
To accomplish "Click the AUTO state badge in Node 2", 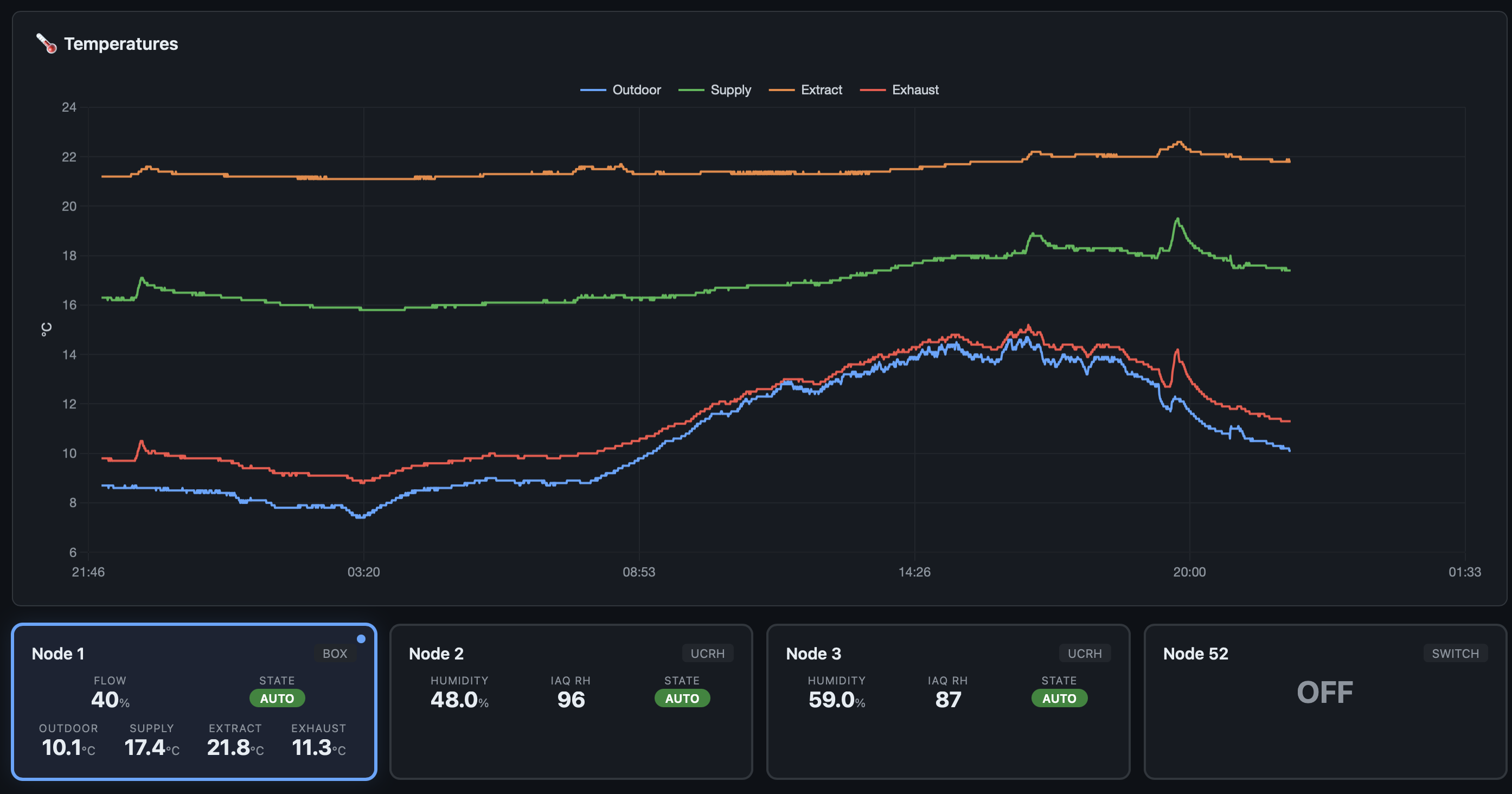I will click(682, 699).
